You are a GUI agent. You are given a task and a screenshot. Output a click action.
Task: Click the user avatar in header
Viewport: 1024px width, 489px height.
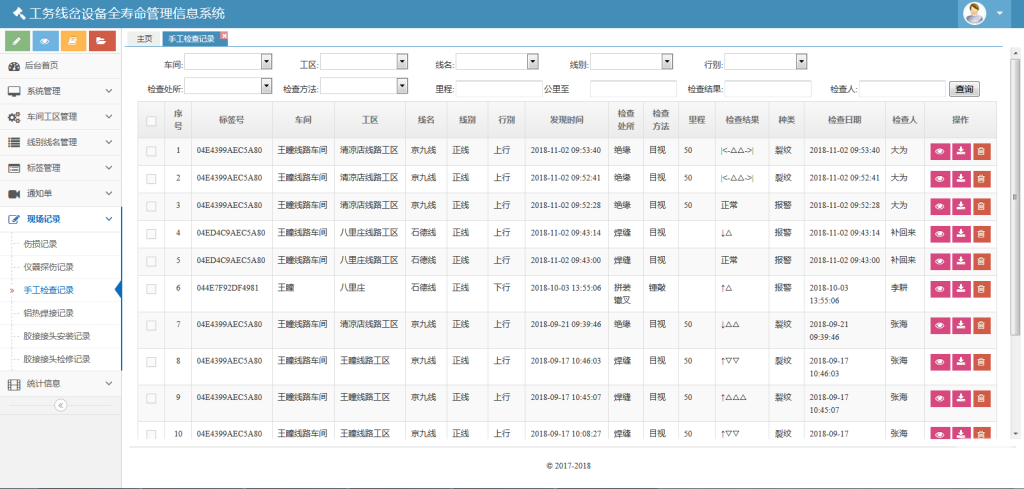pos(973,13)
